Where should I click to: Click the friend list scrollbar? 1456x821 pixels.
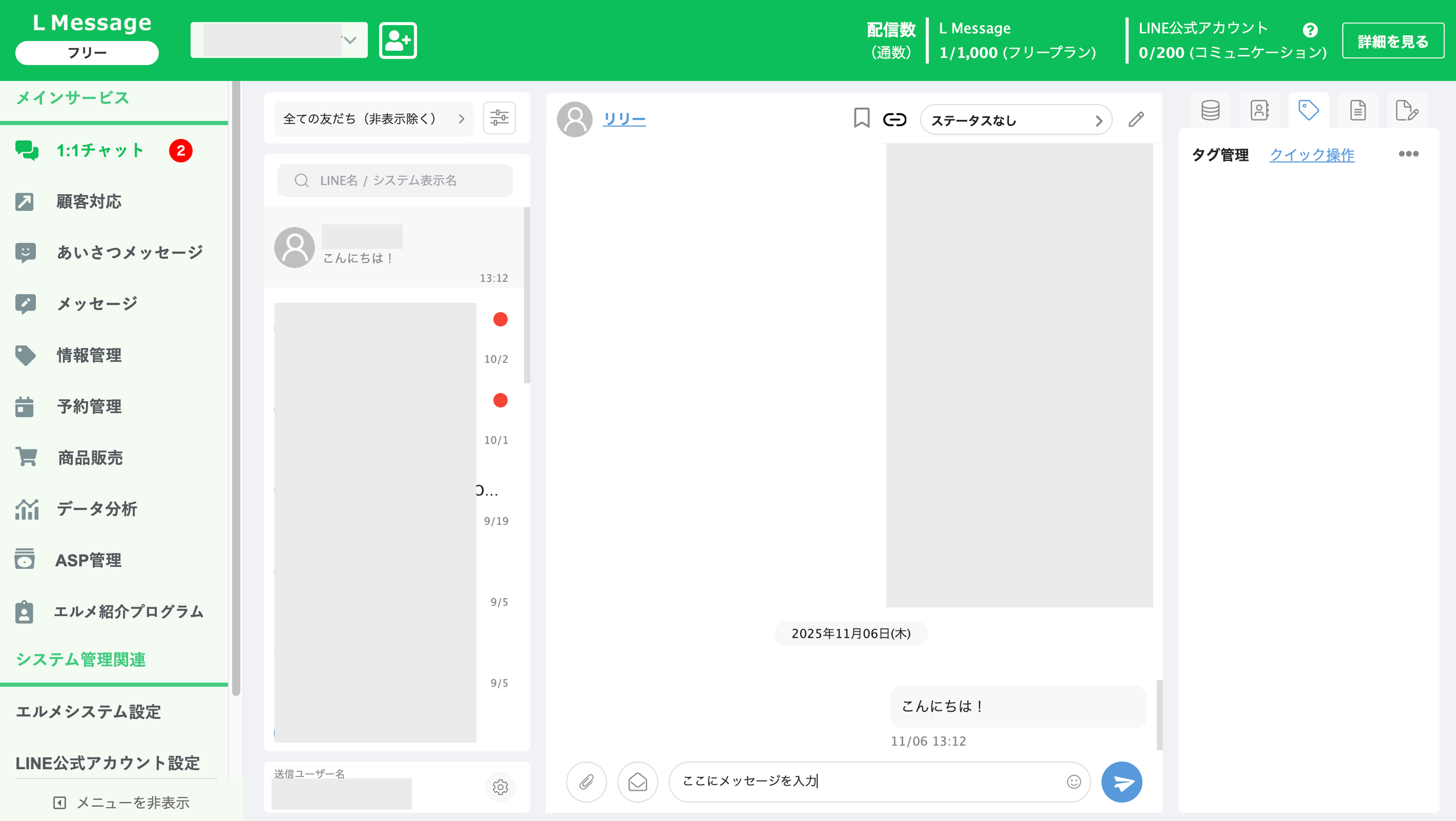[527, 296]
